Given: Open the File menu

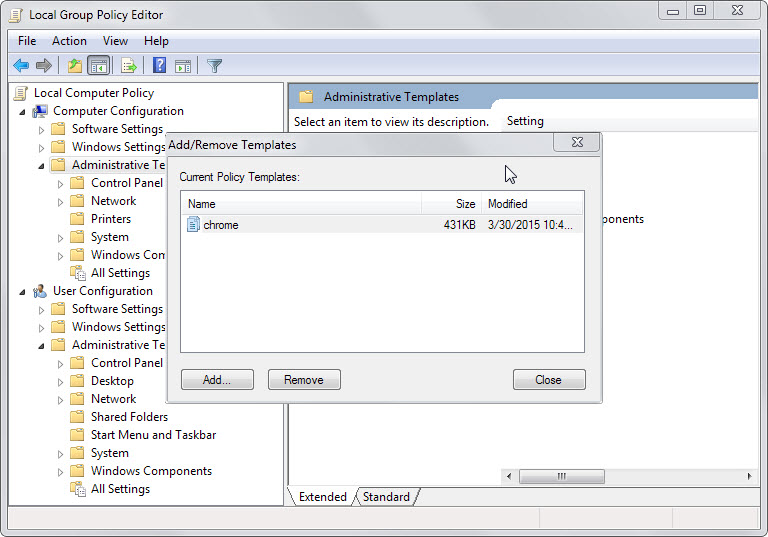Looking at the screenshot, I should [x=27, y=41].
